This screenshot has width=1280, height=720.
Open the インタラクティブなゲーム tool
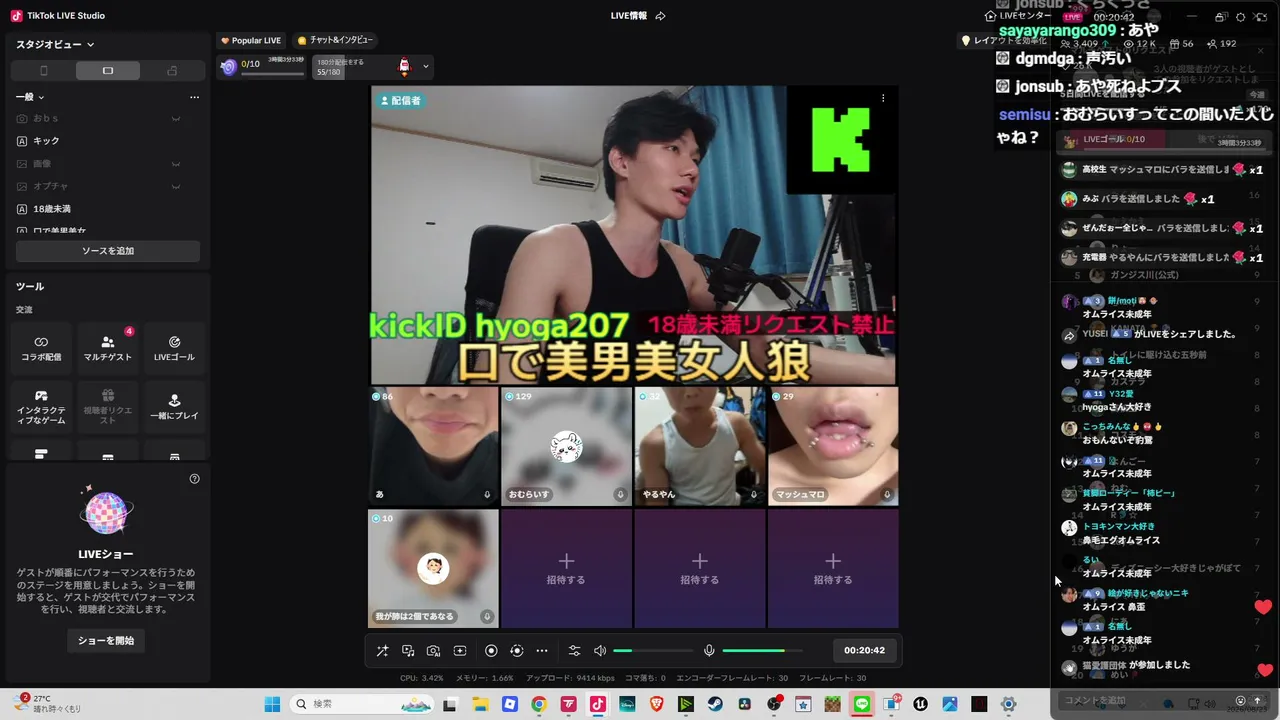tap(41, 407)
